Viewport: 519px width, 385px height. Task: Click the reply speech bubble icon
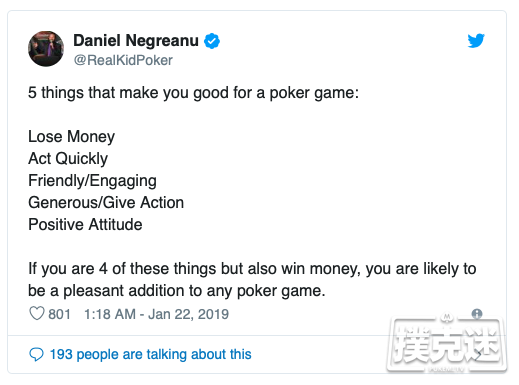[x=36, y=354]
